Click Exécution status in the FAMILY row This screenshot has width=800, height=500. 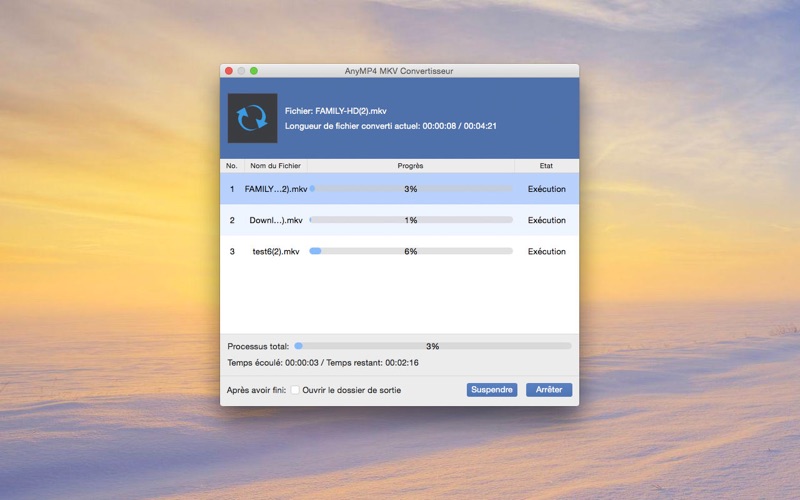click(546, 189)
